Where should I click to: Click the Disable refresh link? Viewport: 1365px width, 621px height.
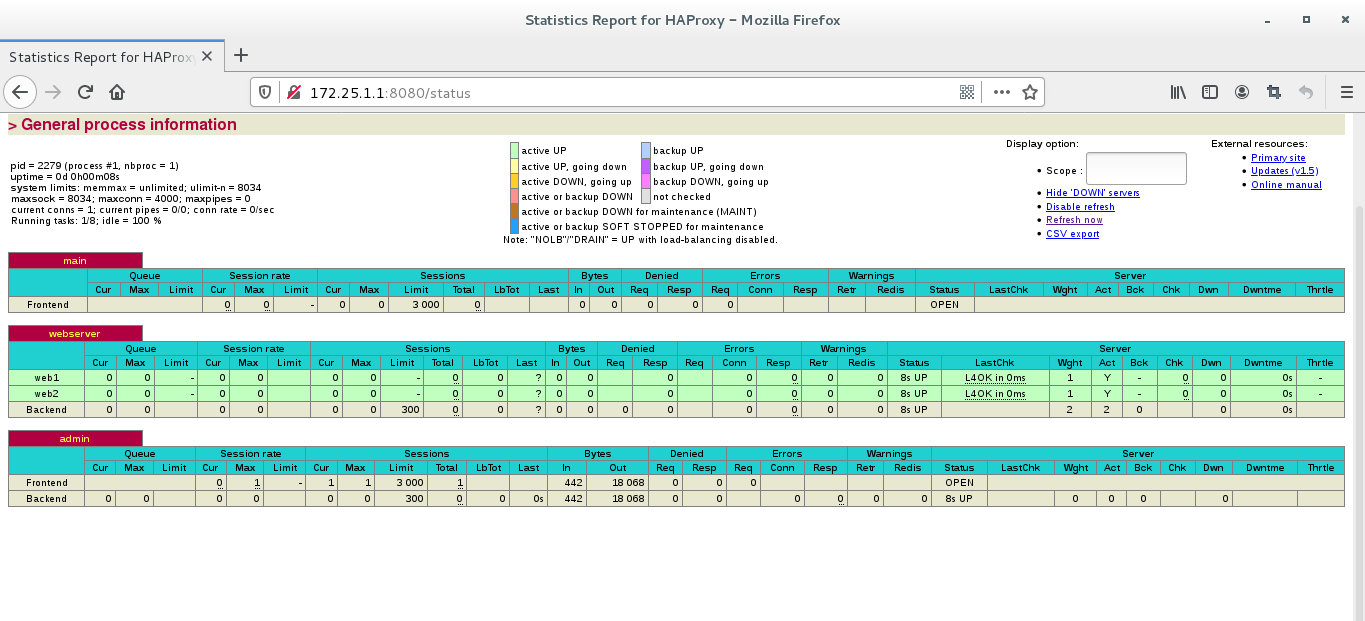coord(1080,206)
